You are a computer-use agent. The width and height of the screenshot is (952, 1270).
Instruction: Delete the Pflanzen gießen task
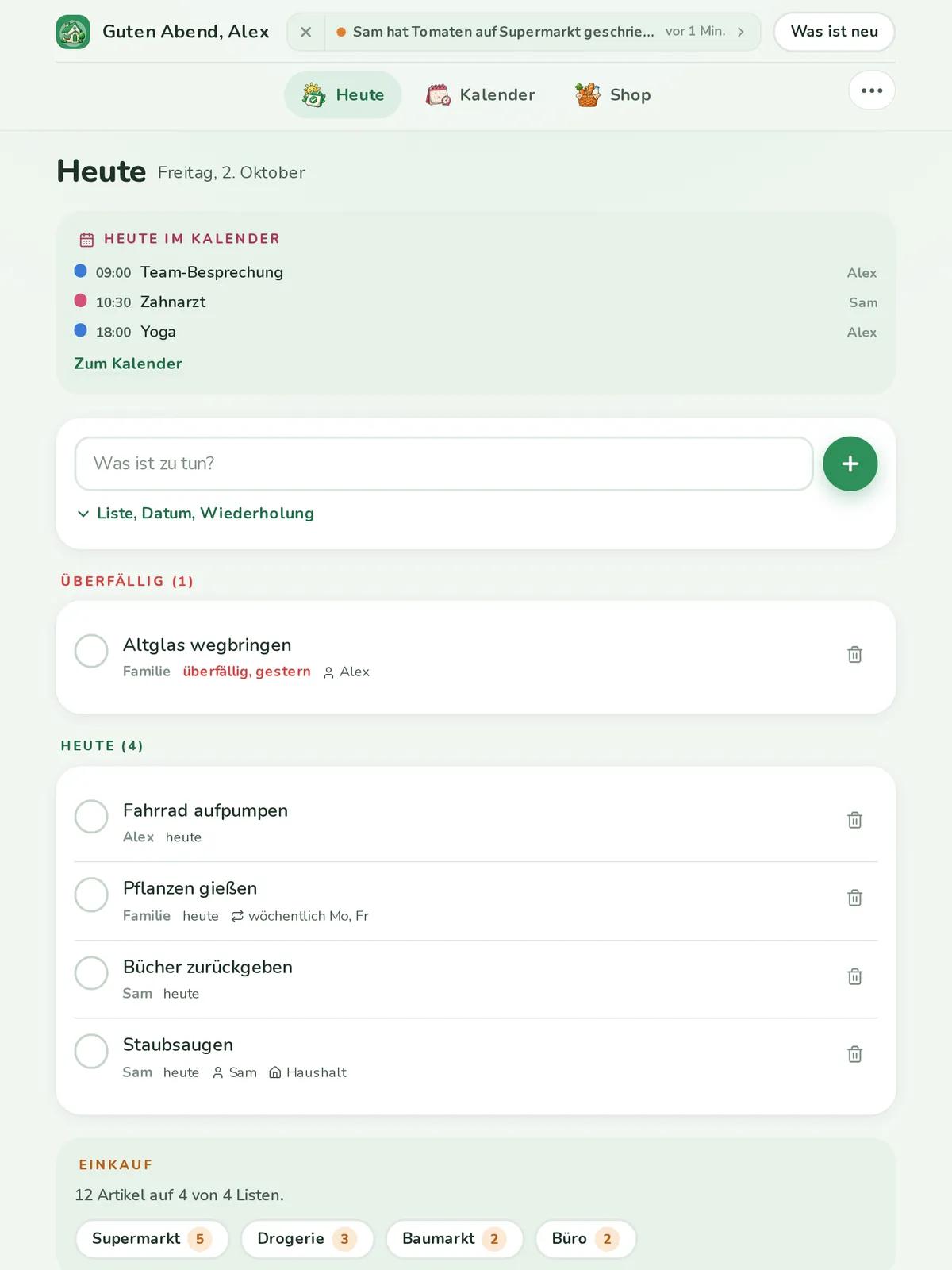click(x=854, y=898)
